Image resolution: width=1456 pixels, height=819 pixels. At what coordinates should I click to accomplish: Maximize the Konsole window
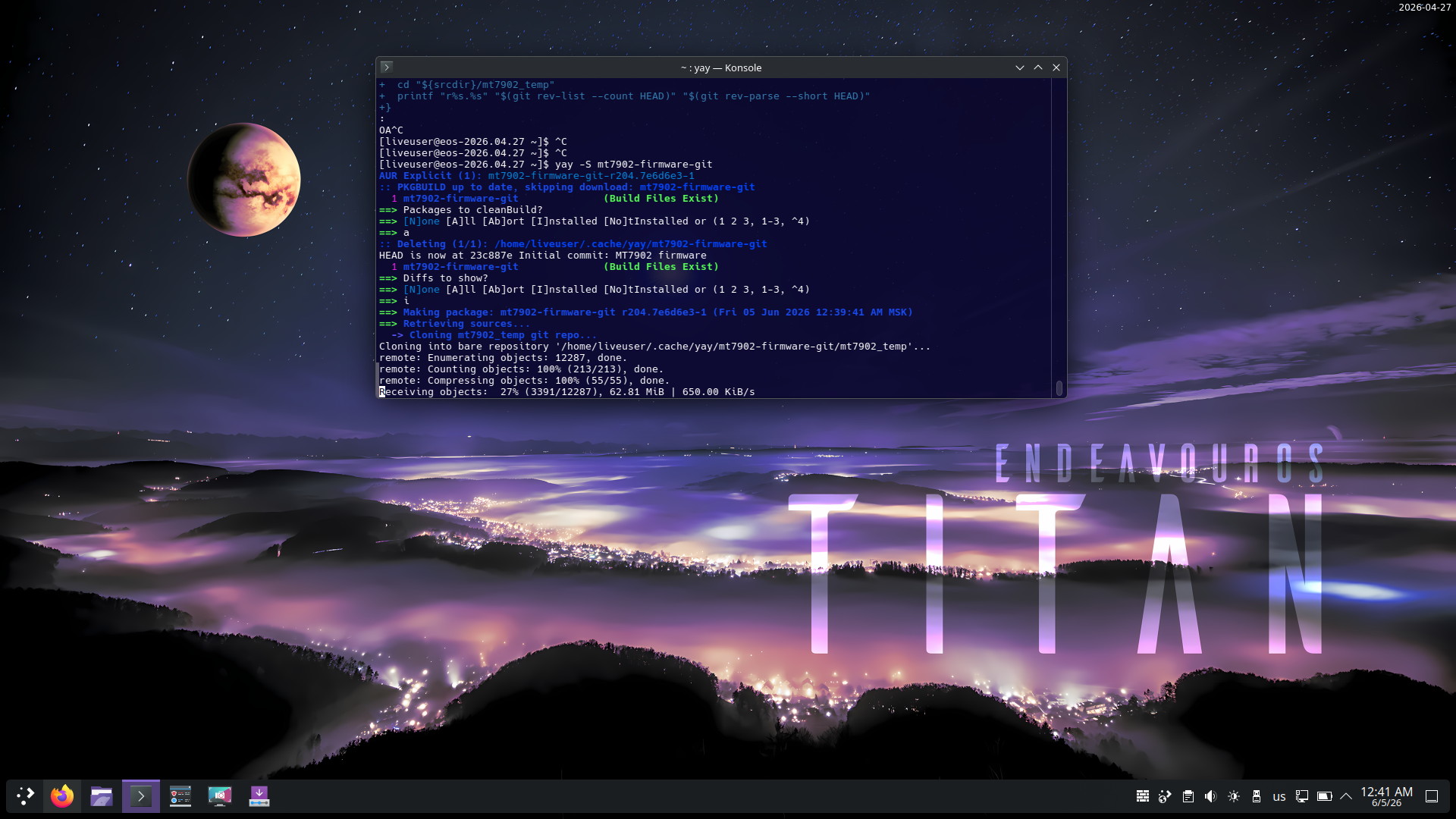1038,67
